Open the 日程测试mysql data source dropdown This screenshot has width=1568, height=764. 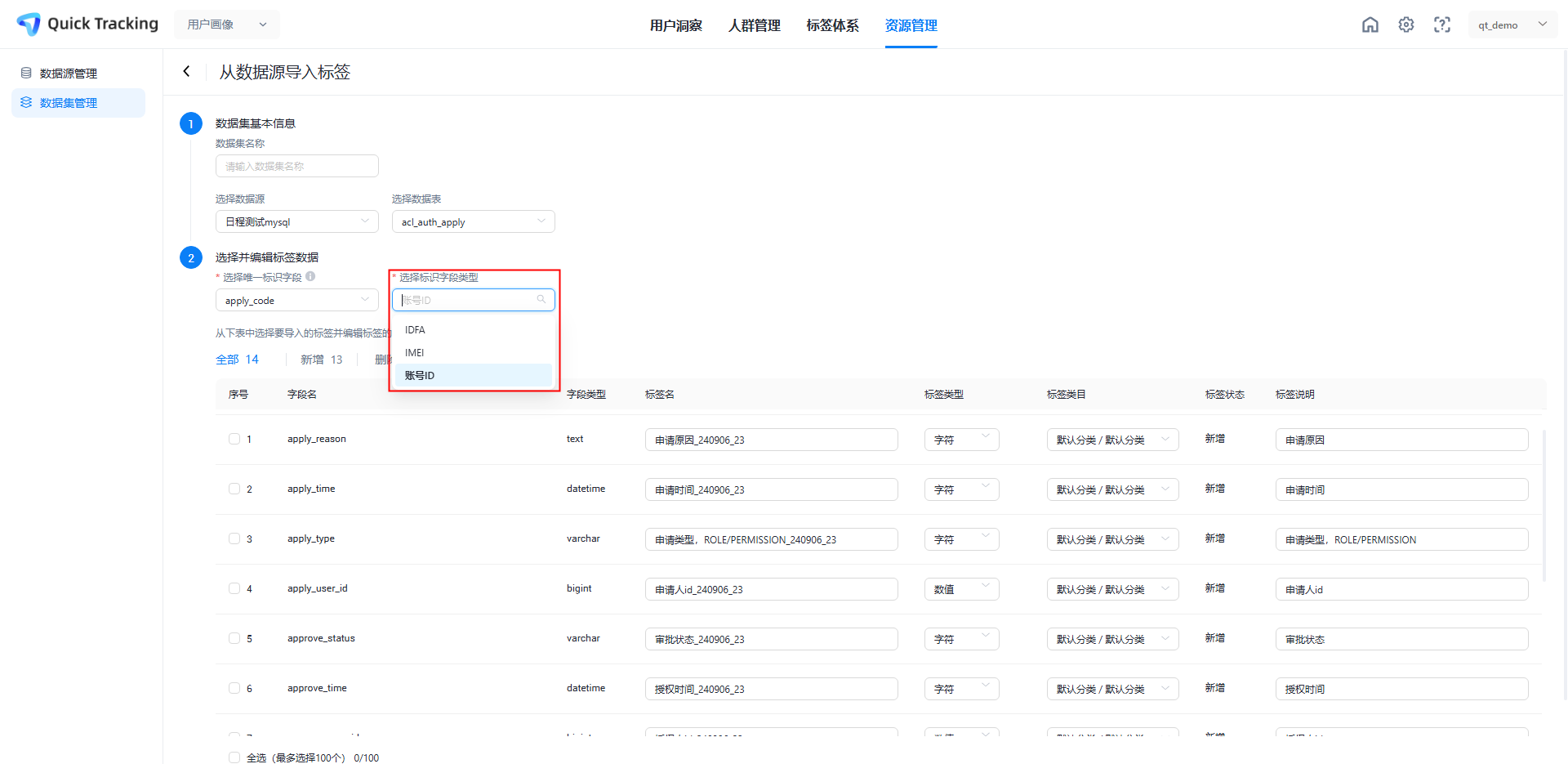click(x=297, y=221)
